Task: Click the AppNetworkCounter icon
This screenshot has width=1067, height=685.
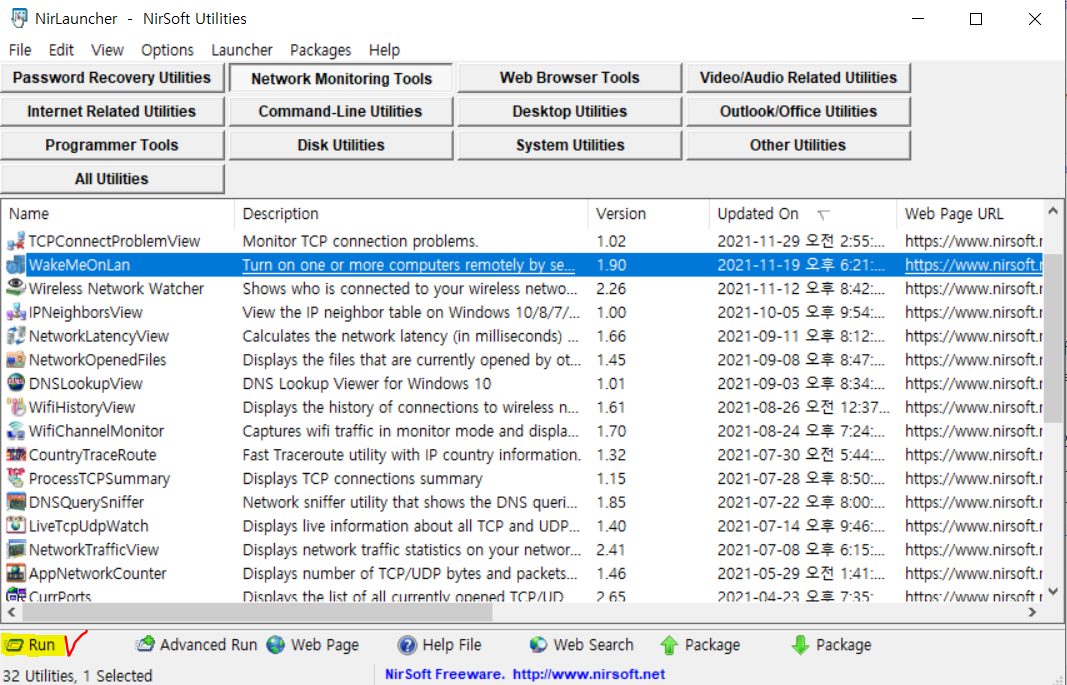Action: 16,573
